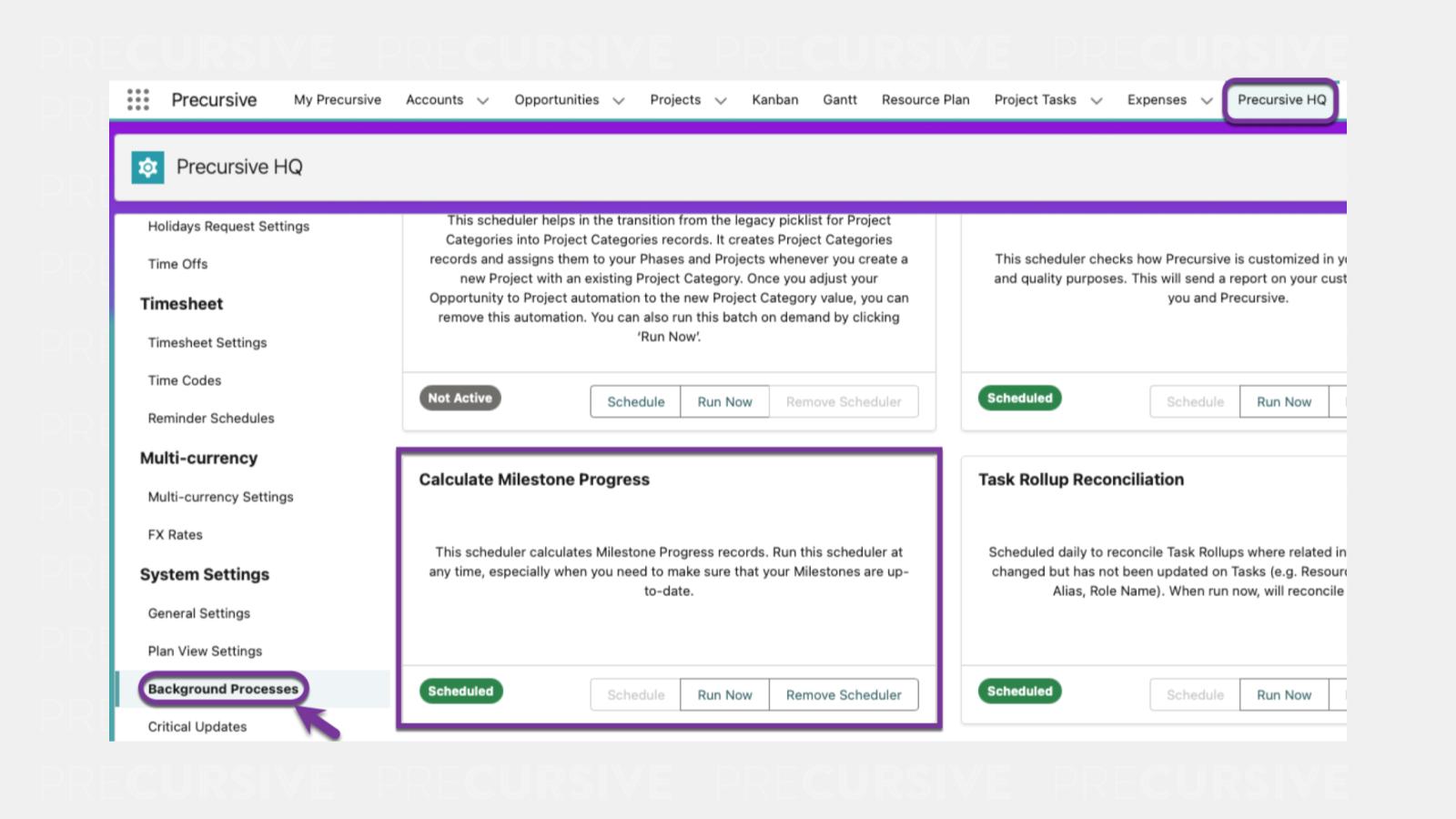The image size is (1456, 819).
Task: Open Timesheet Settings in the sidebar
Action: click(207, 343)
